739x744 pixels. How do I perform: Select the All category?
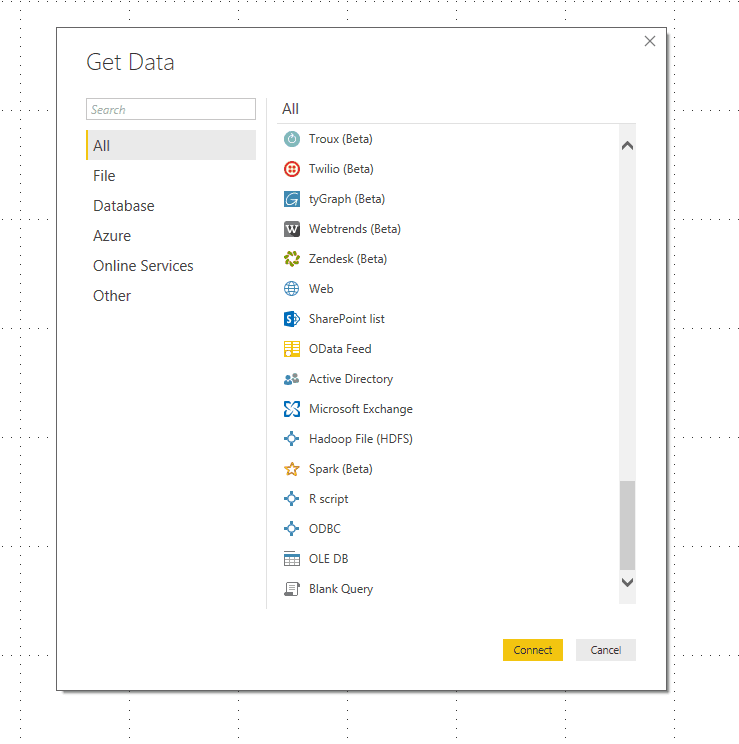point(171,145)
